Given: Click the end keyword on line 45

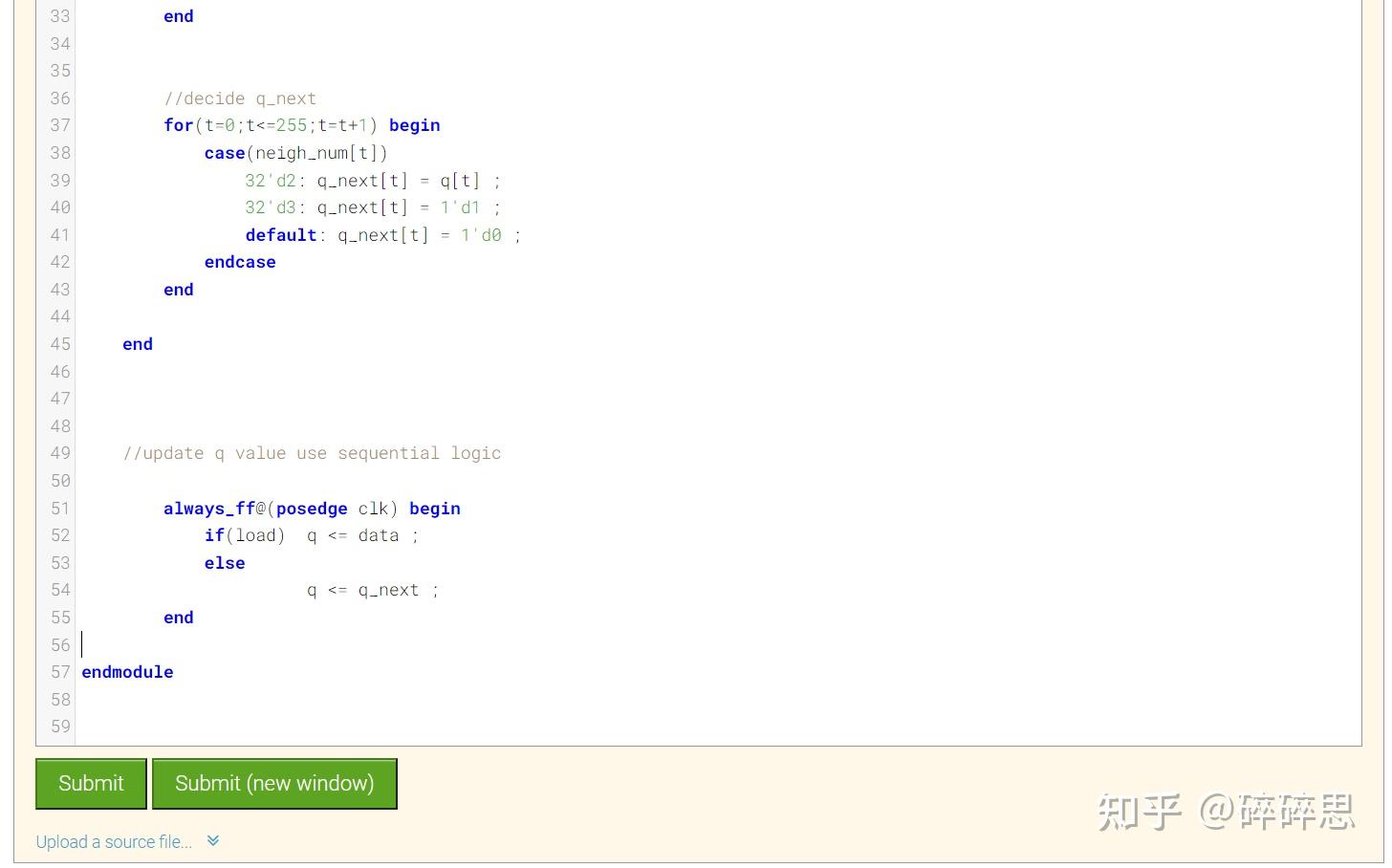Looking at the screenshot, I should point(137,344).
